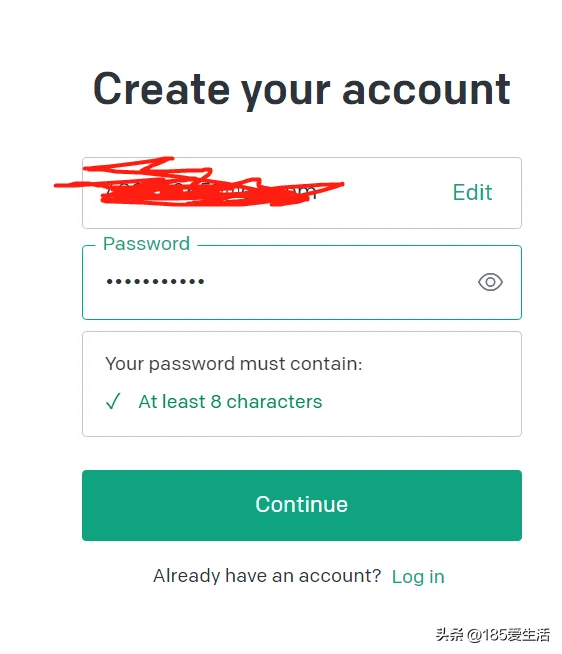Click the floating Password label
This screenshot has width=562, height=654.
pos(146,244)
